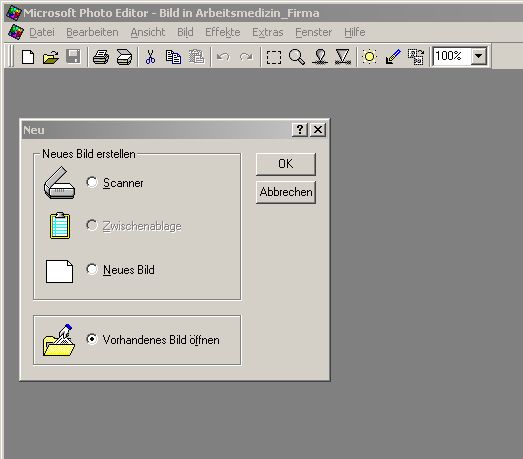Click the Neues Bild erstellen group label
This screenshot has width=523, height=459.
pos(89,154)
